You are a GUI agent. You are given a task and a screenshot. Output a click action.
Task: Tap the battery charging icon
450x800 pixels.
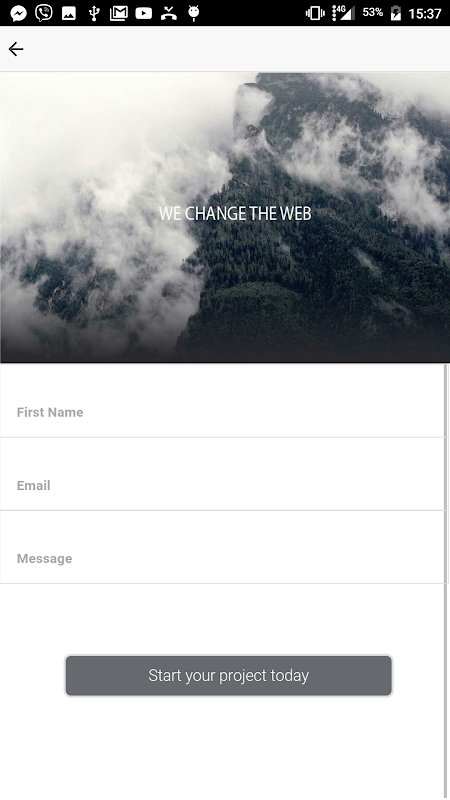click(x=396, y=13)
